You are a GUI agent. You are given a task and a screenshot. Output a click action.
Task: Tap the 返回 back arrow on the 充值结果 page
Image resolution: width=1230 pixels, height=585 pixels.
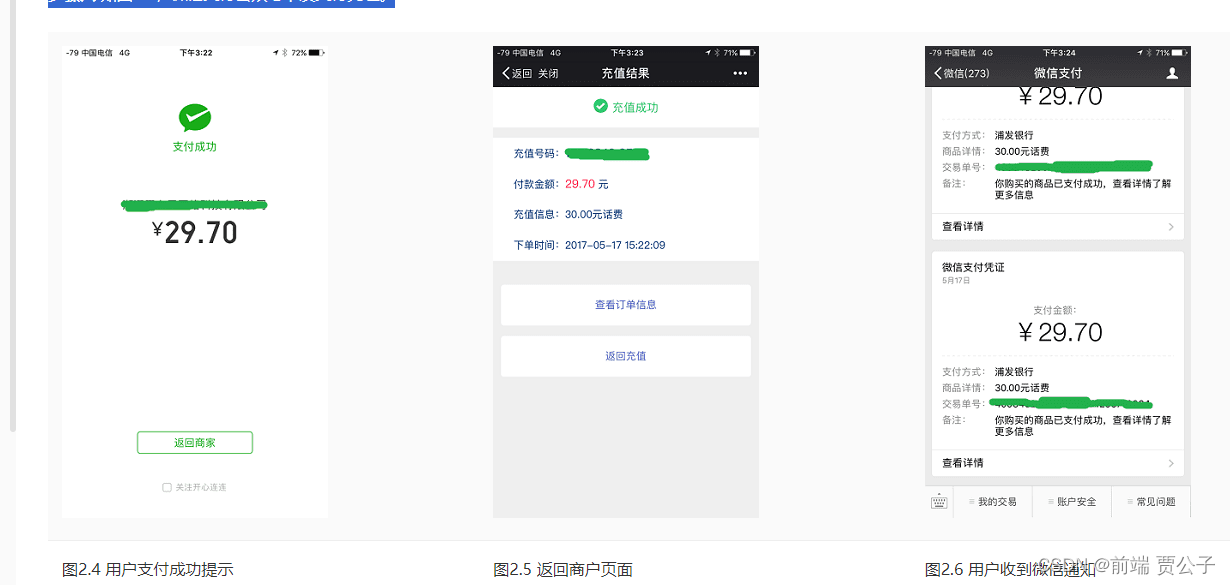506,73
